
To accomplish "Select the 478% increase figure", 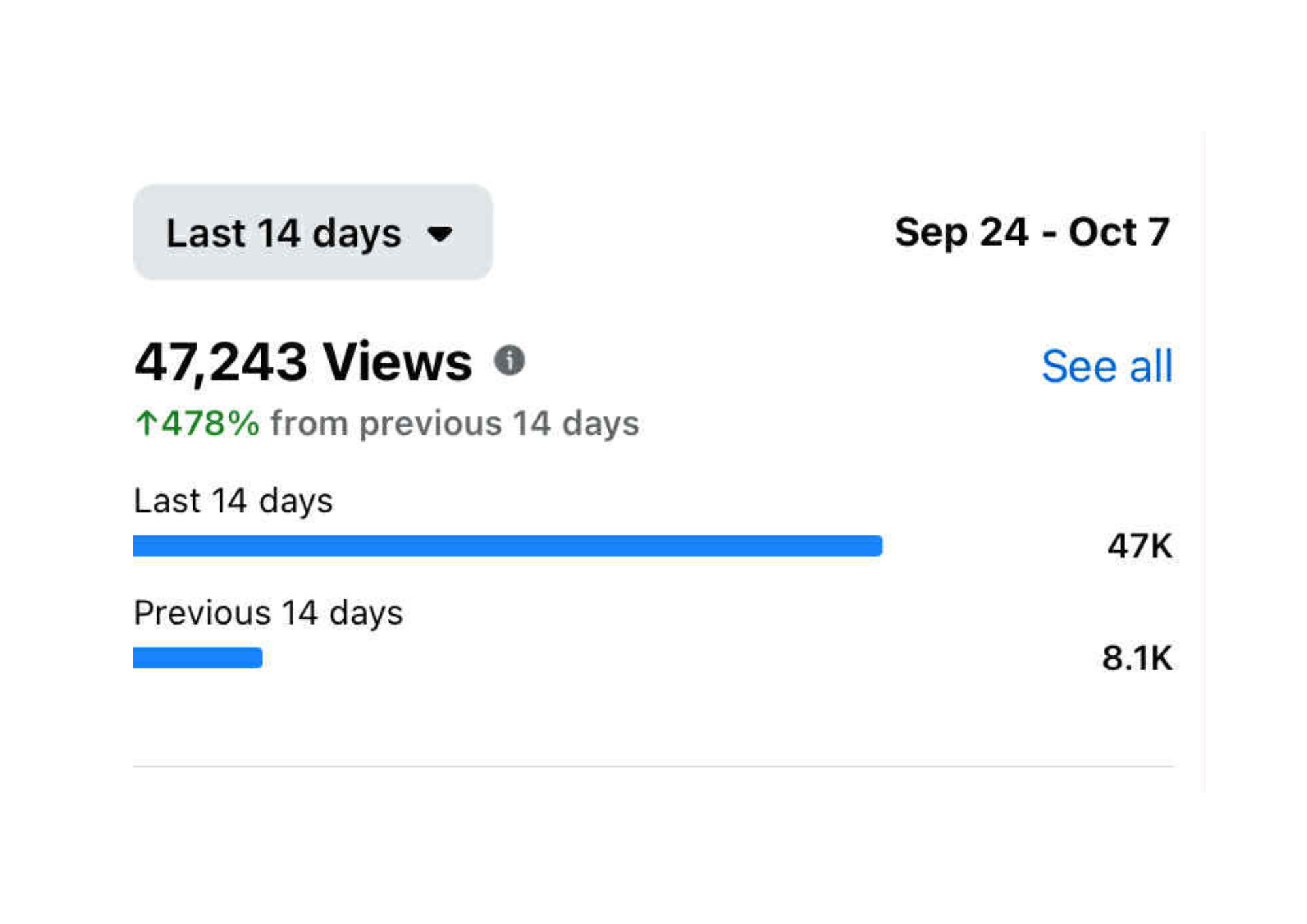I will 210,423.
